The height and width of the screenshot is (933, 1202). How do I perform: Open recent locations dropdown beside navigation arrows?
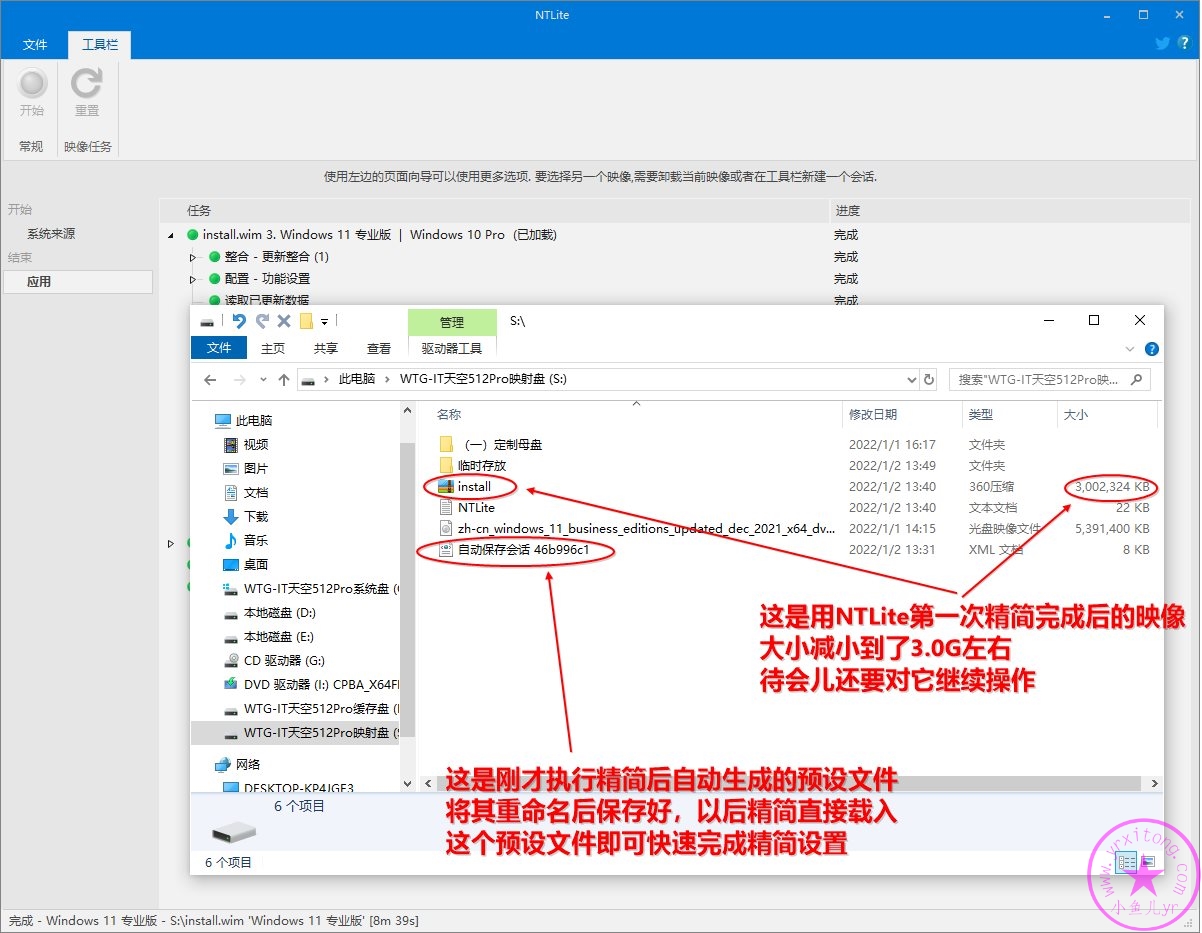(263, 380)
